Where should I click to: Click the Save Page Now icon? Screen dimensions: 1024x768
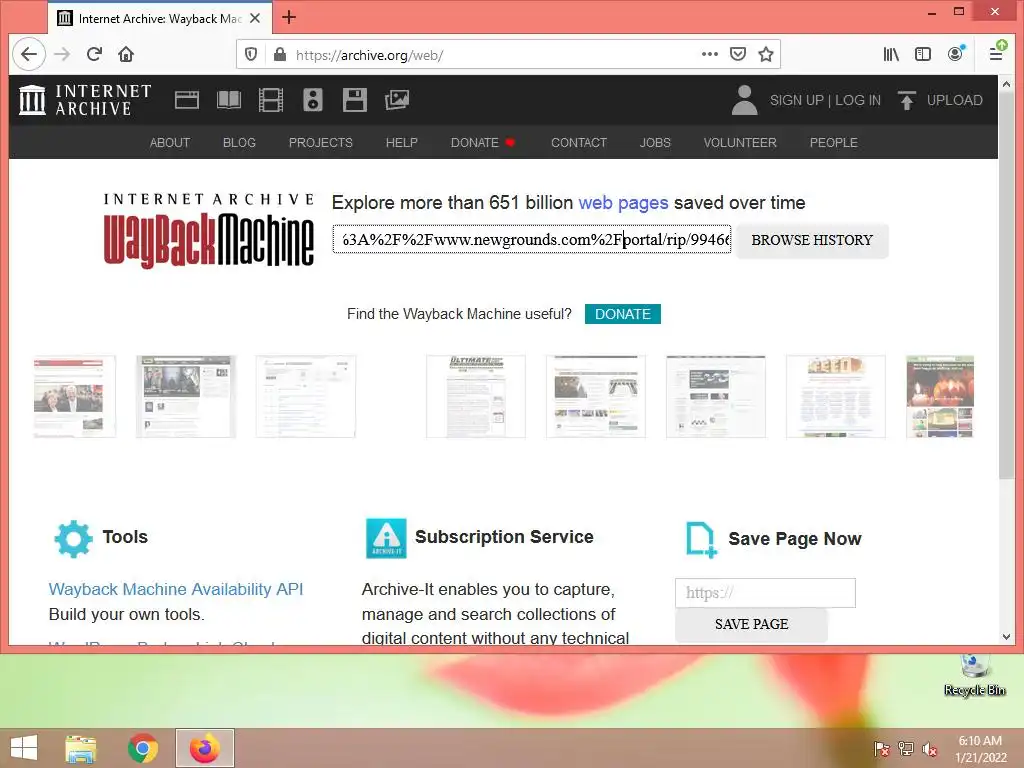point(701,539)
